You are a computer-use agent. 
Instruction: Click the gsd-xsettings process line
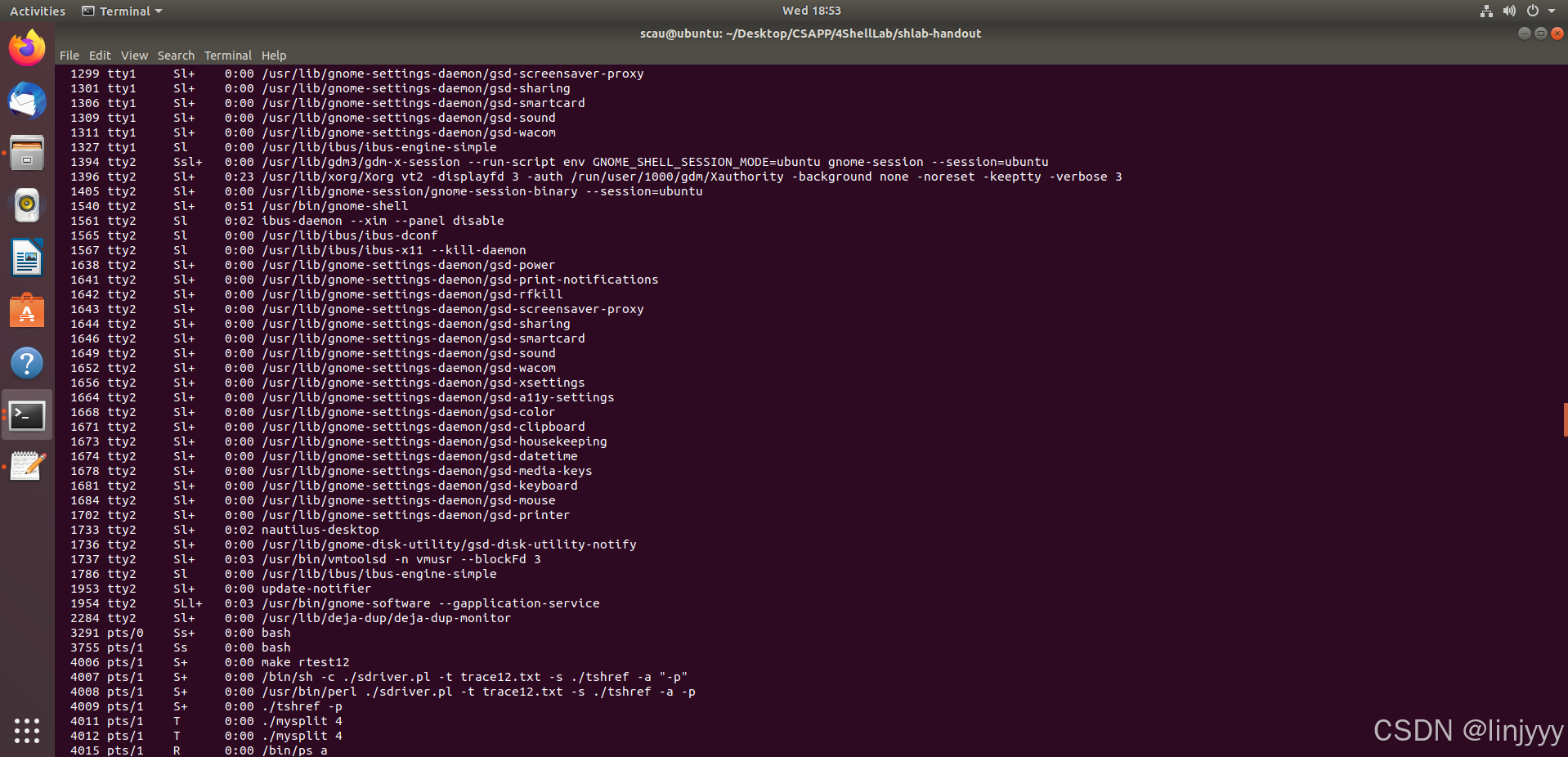(327, 383)
